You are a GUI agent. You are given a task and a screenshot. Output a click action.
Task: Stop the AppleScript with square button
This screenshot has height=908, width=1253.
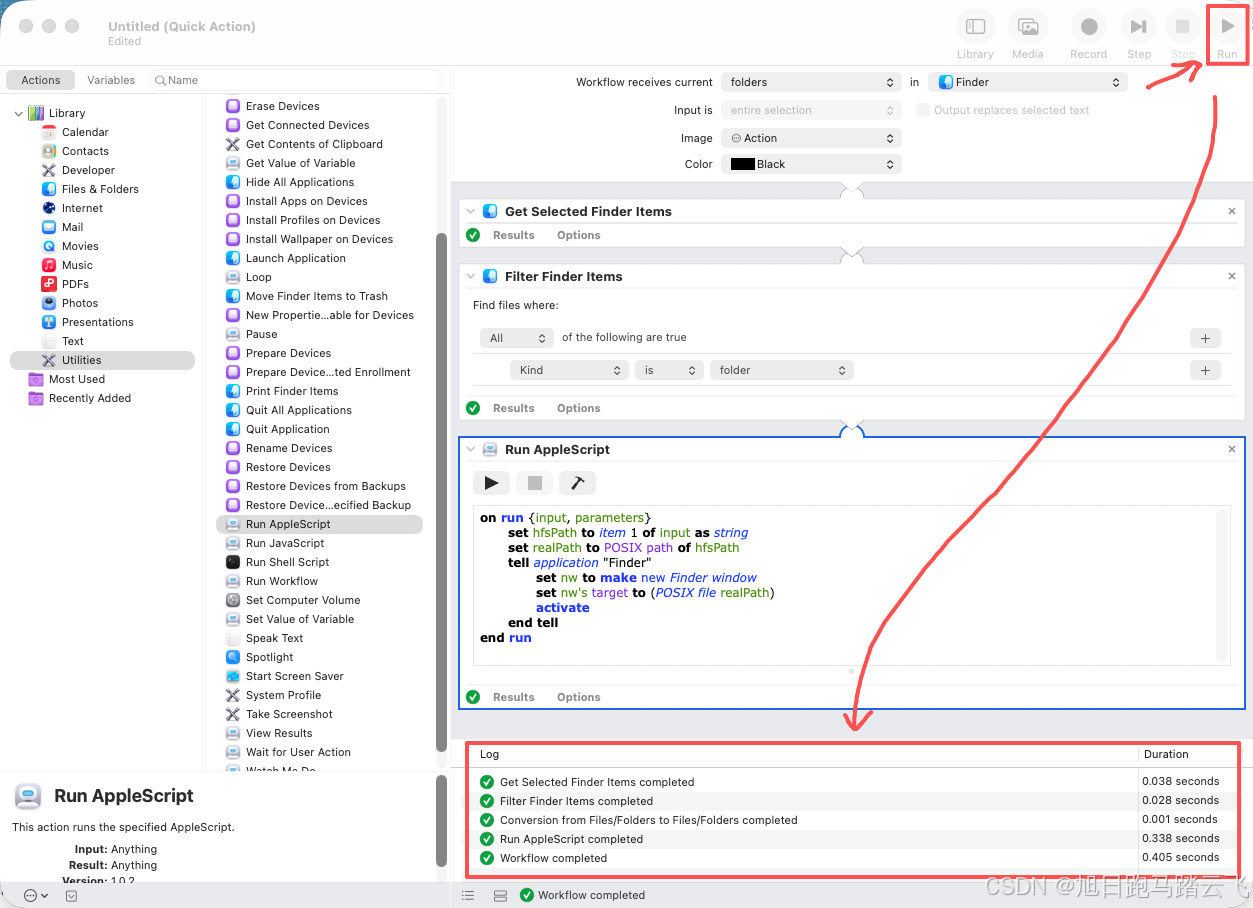pos(535,483)
